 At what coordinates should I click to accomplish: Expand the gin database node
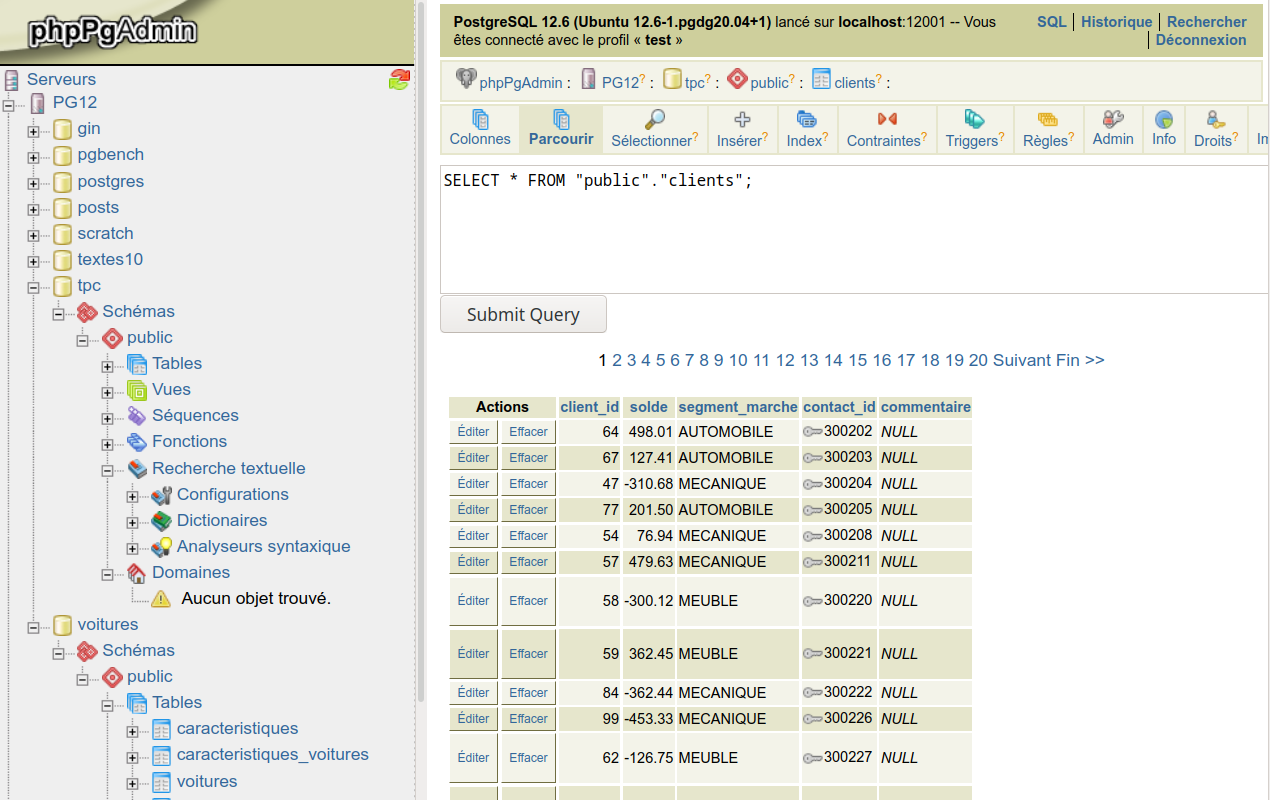33,130
